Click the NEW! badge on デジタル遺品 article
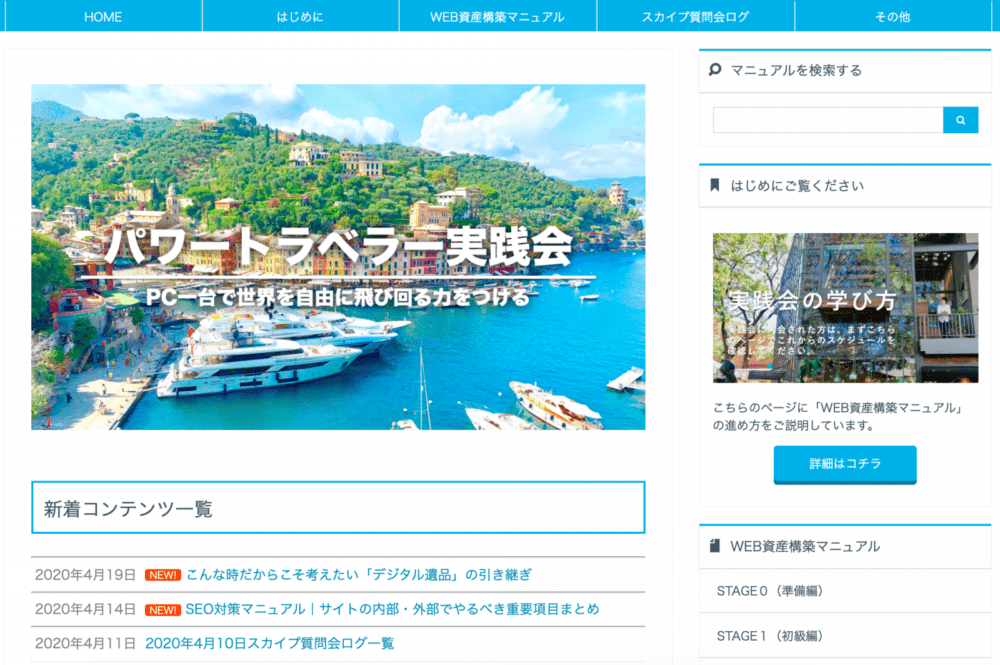Screen dimensions: 1000x665 [163, 575]
